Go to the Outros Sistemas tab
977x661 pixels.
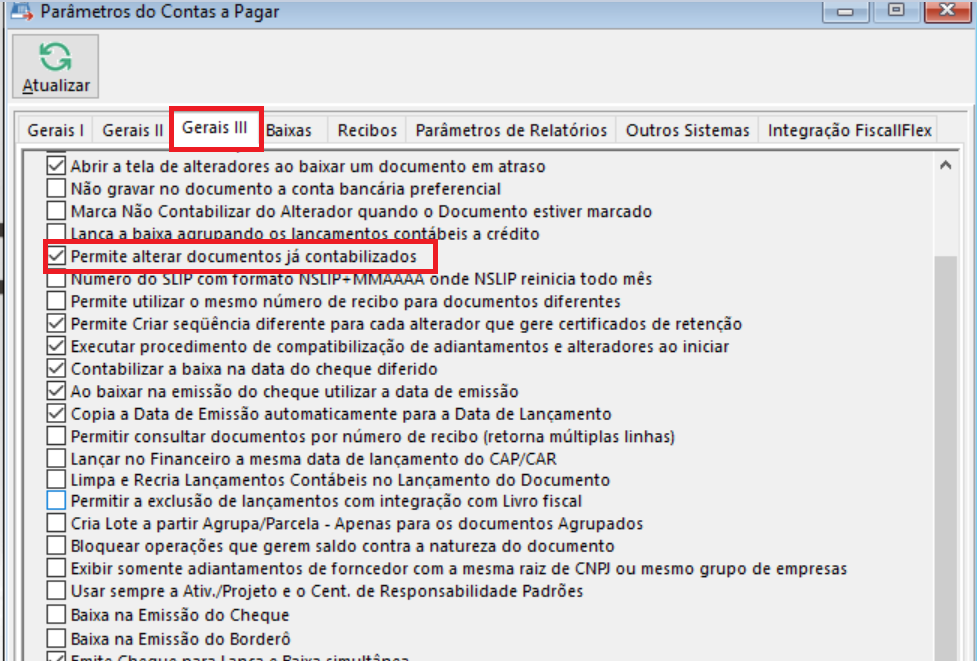pos(687,130)
